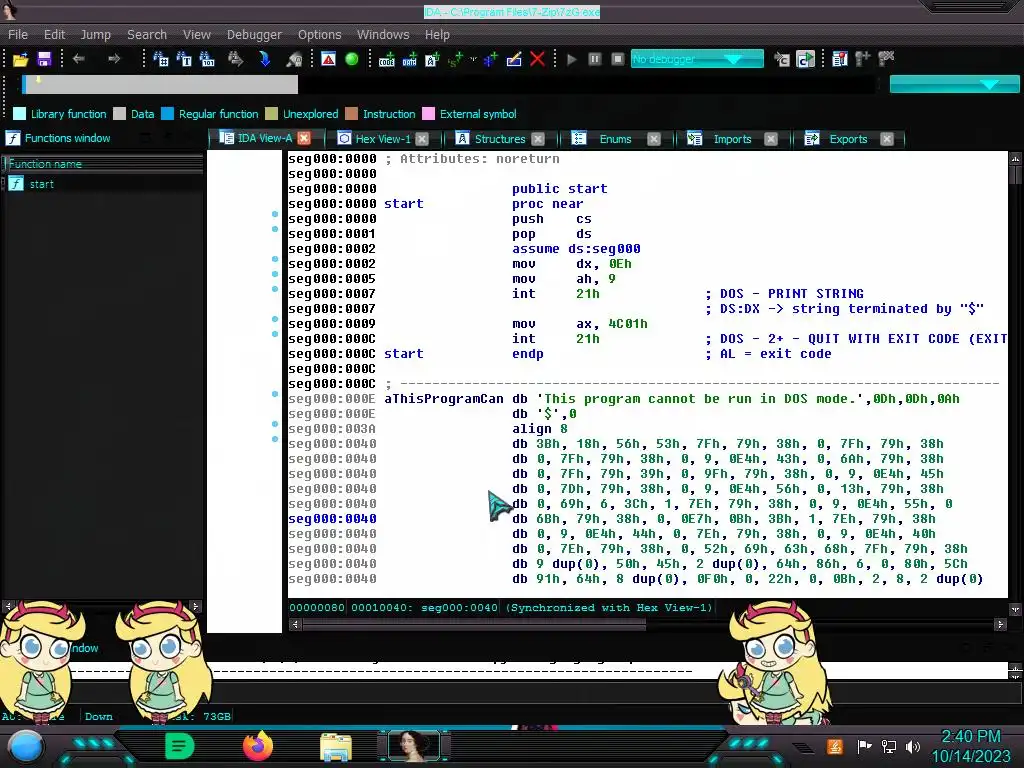Open the Help menu
This screenshot has width=1024, height=768.
[437, 35]
